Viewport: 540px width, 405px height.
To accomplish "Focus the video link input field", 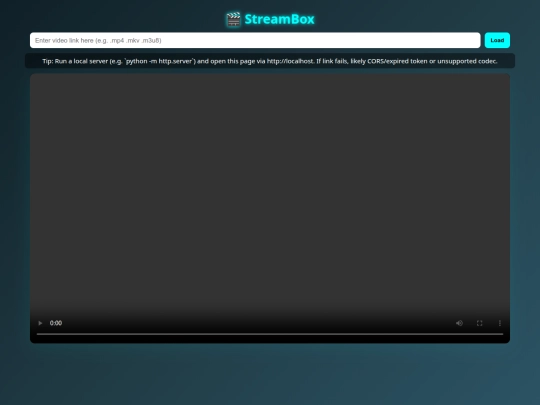I will tap(255, 40).
